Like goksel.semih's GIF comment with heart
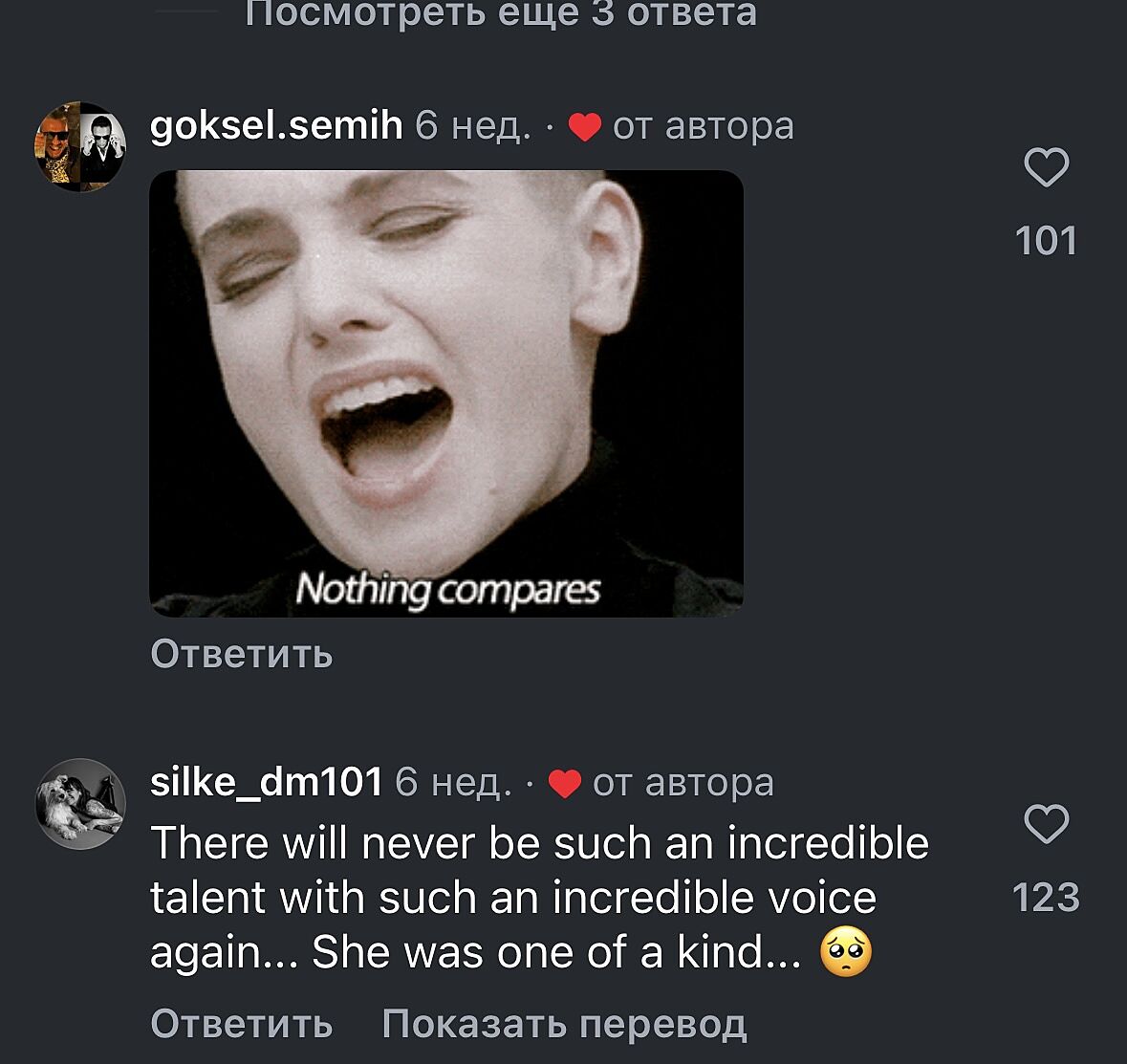 click(1046, 168)
